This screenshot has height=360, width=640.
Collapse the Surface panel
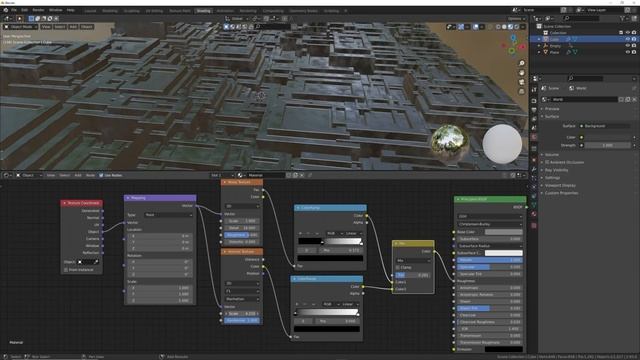click(552, 116)
